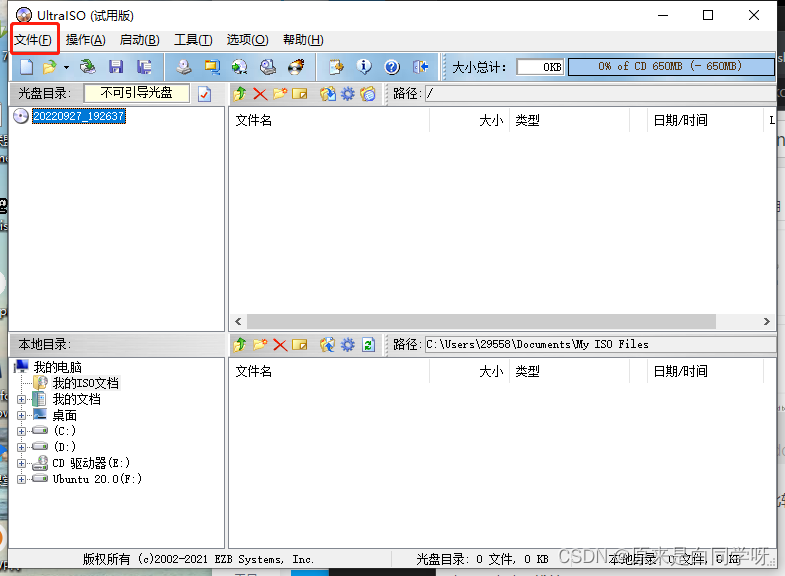Select disc volume 20220927_192637 in the tree
The width and height of the screenshot is (785, 576).
[79, 116]
